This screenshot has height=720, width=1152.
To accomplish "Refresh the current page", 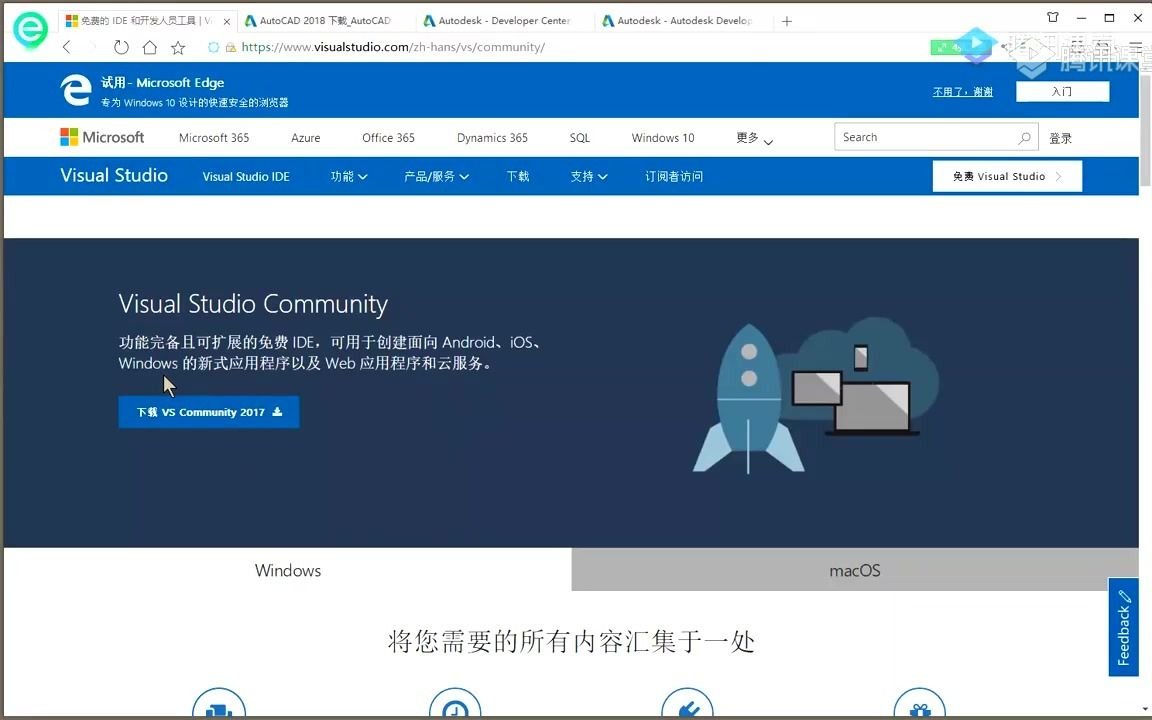I will coord(120,46).
